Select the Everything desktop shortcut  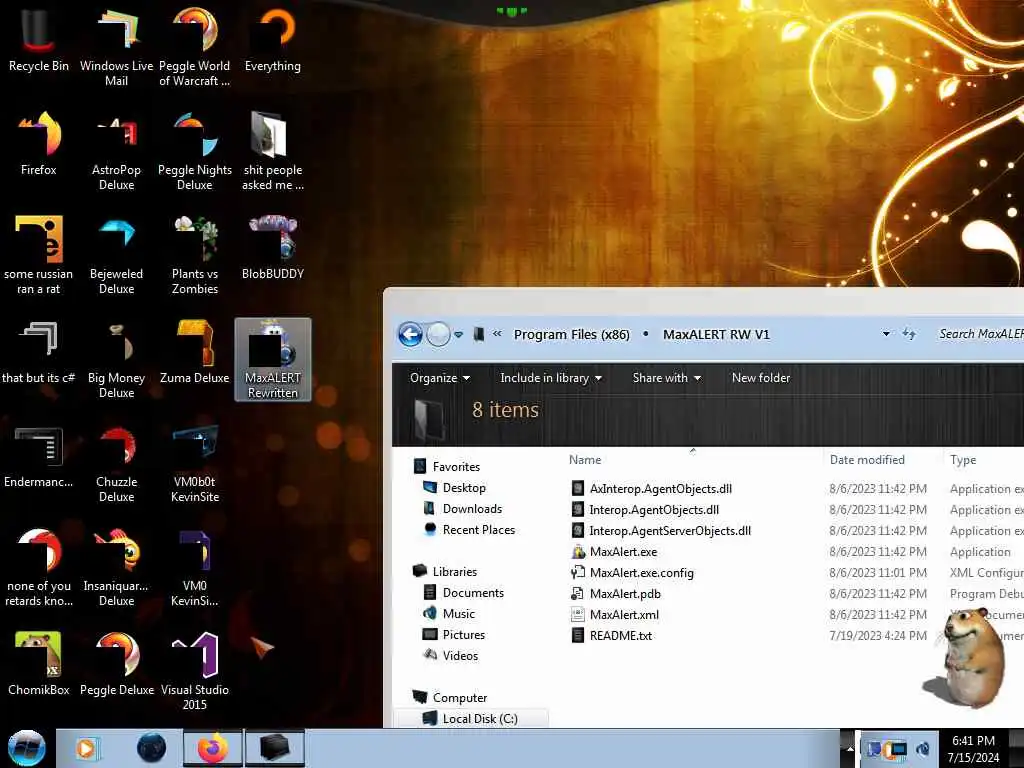273,39
